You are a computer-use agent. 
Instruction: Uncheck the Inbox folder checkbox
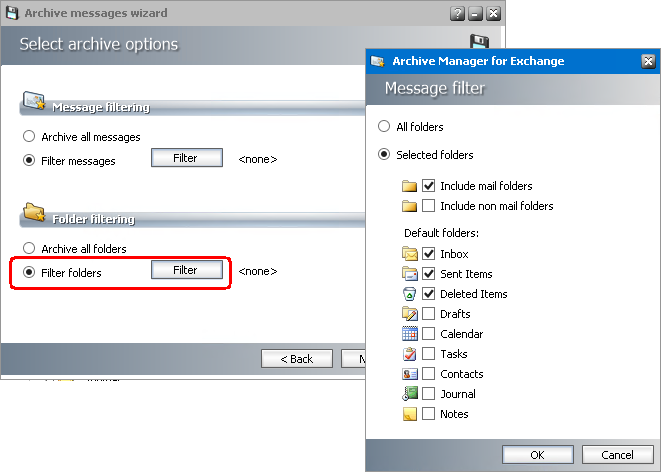(x=428, y=254)
